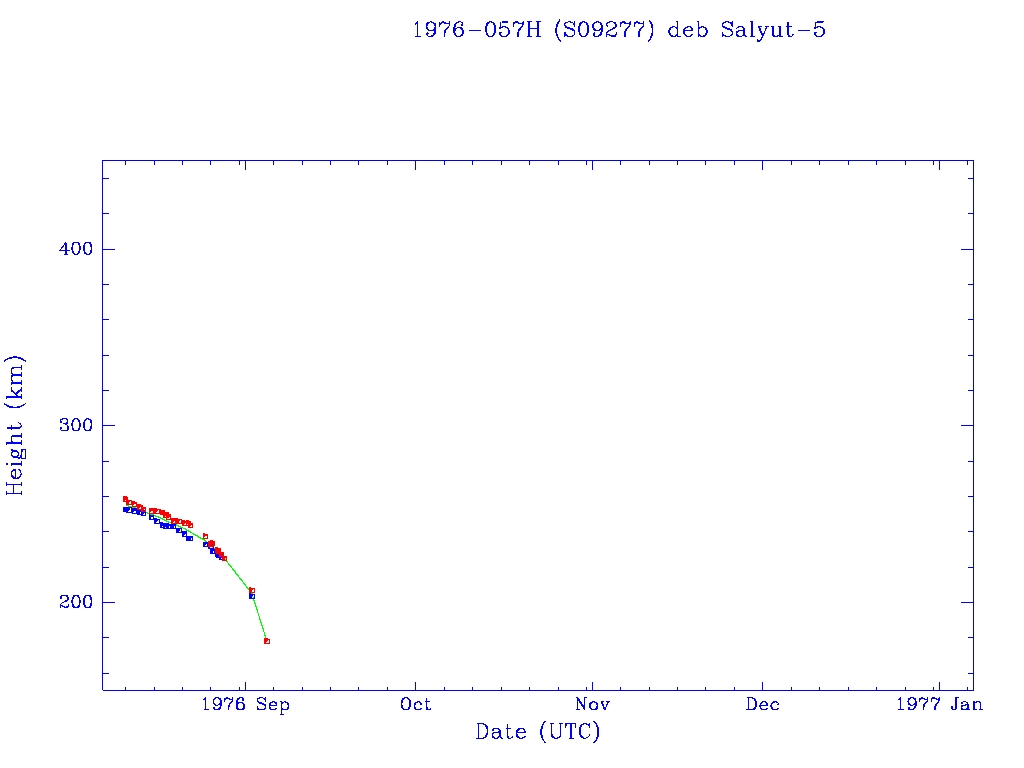The height and width of the screenshot is (768, 1024).
Task: Pick the final data point near 178 km
Action: (x=267, y=641)
